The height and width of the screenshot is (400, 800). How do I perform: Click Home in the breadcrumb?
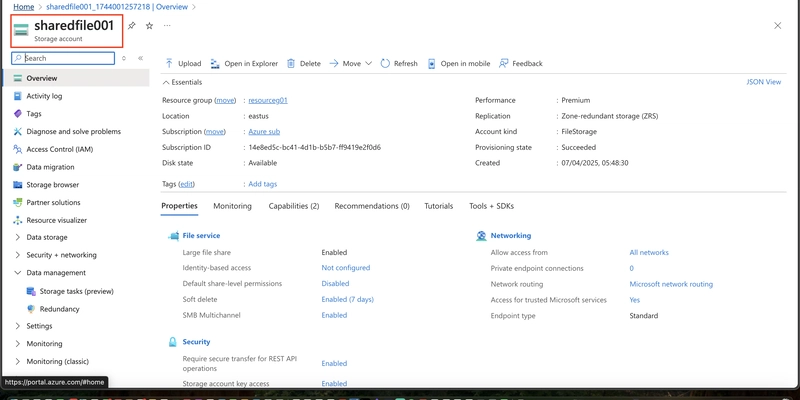(x=23, y=7)
